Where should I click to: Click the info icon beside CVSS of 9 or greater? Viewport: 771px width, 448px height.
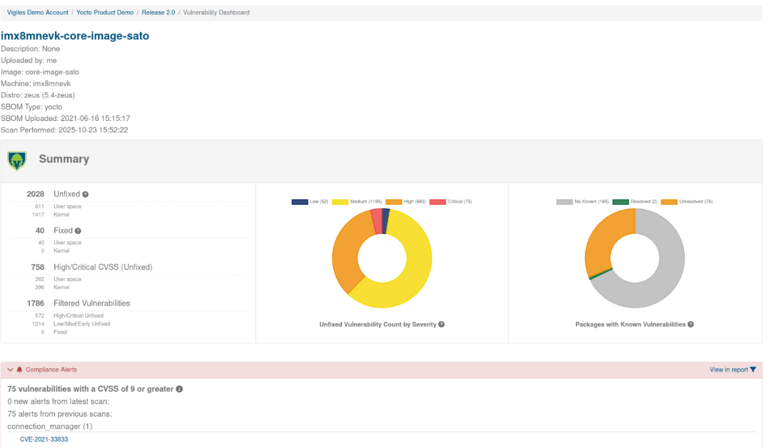pos(180,388)
